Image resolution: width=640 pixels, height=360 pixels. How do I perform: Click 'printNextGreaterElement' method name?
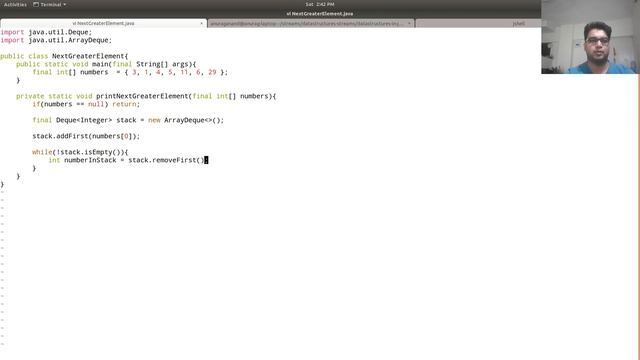point(142,96)
